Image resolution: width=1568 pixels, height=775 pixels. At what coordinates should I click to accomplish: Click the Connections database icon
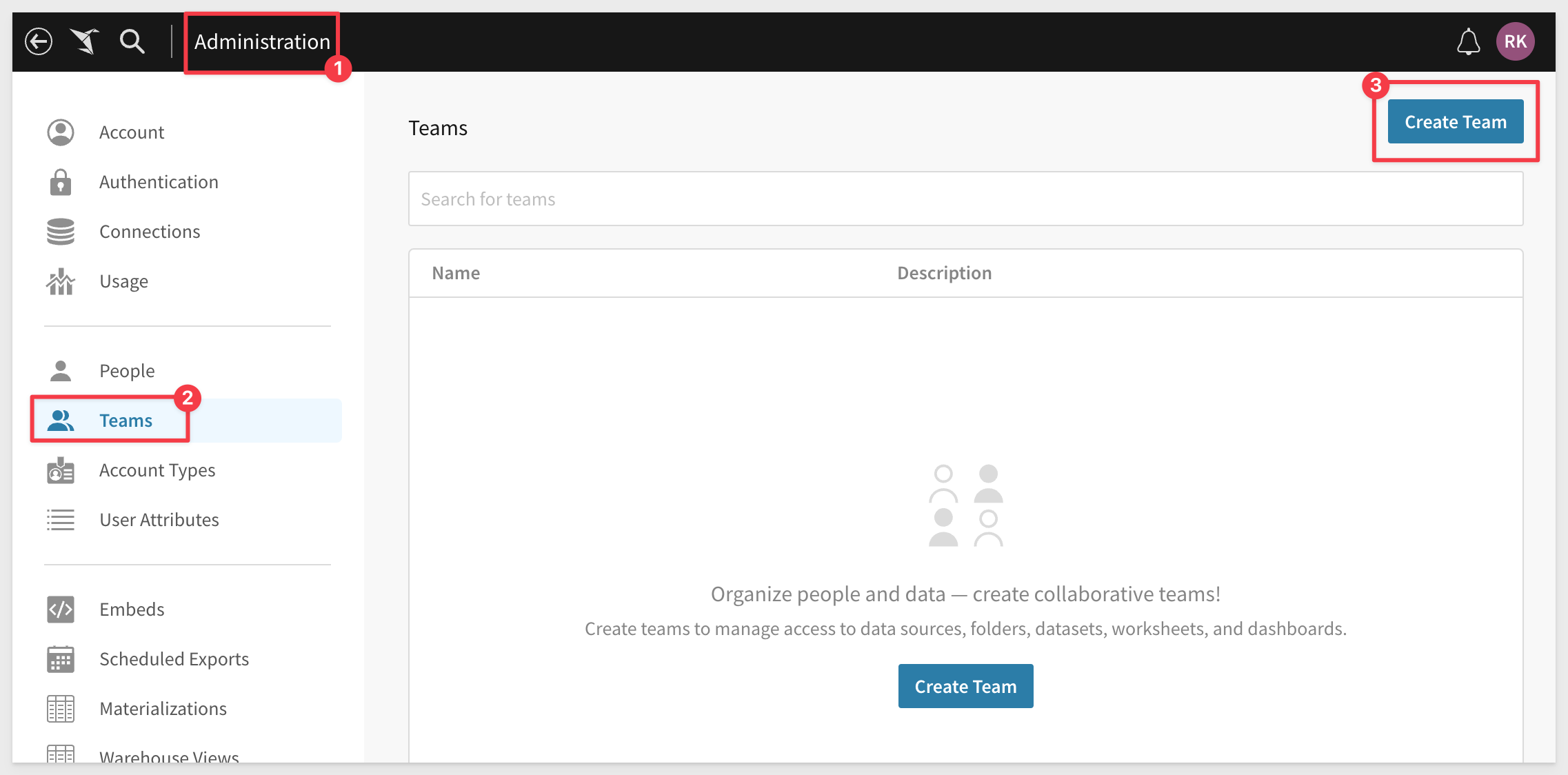point(61,232)
